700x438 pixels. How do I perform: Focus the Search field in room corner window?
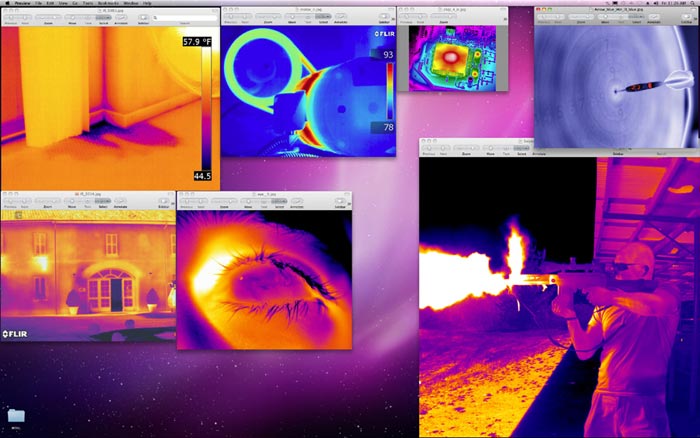184,18
